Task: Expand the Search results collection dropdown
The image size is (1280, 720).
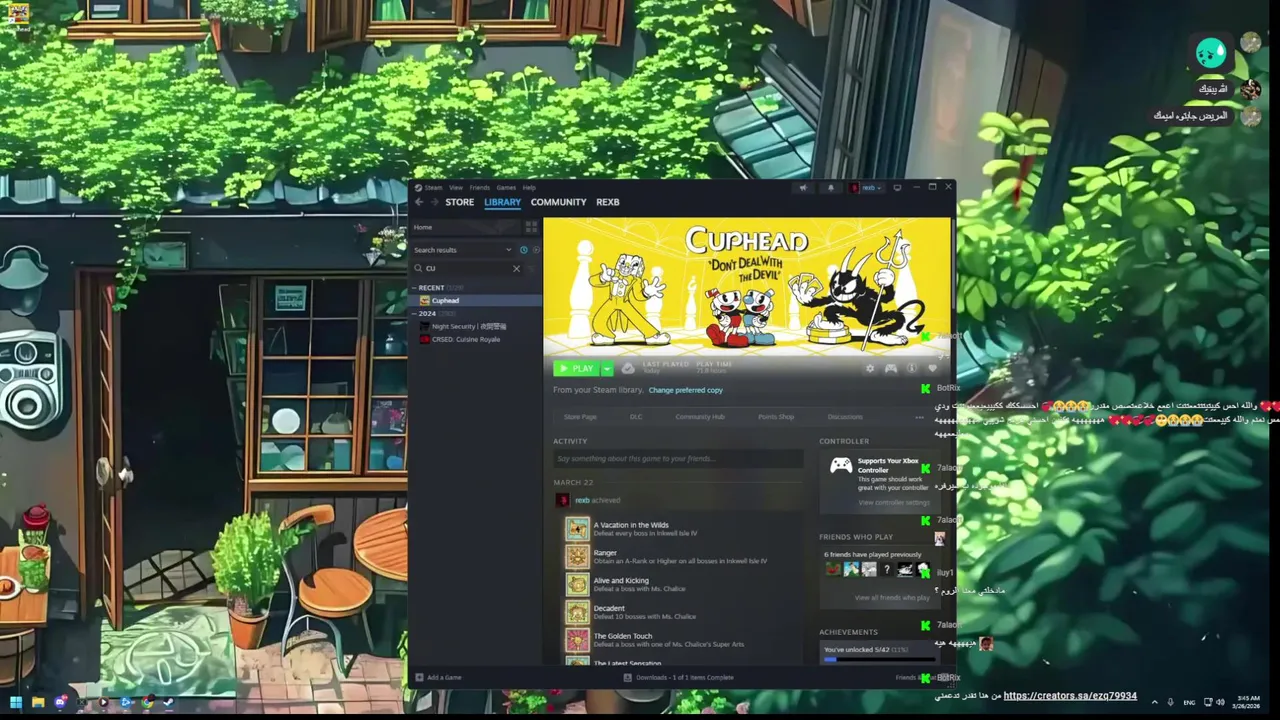Action: (x=508, y=250)
